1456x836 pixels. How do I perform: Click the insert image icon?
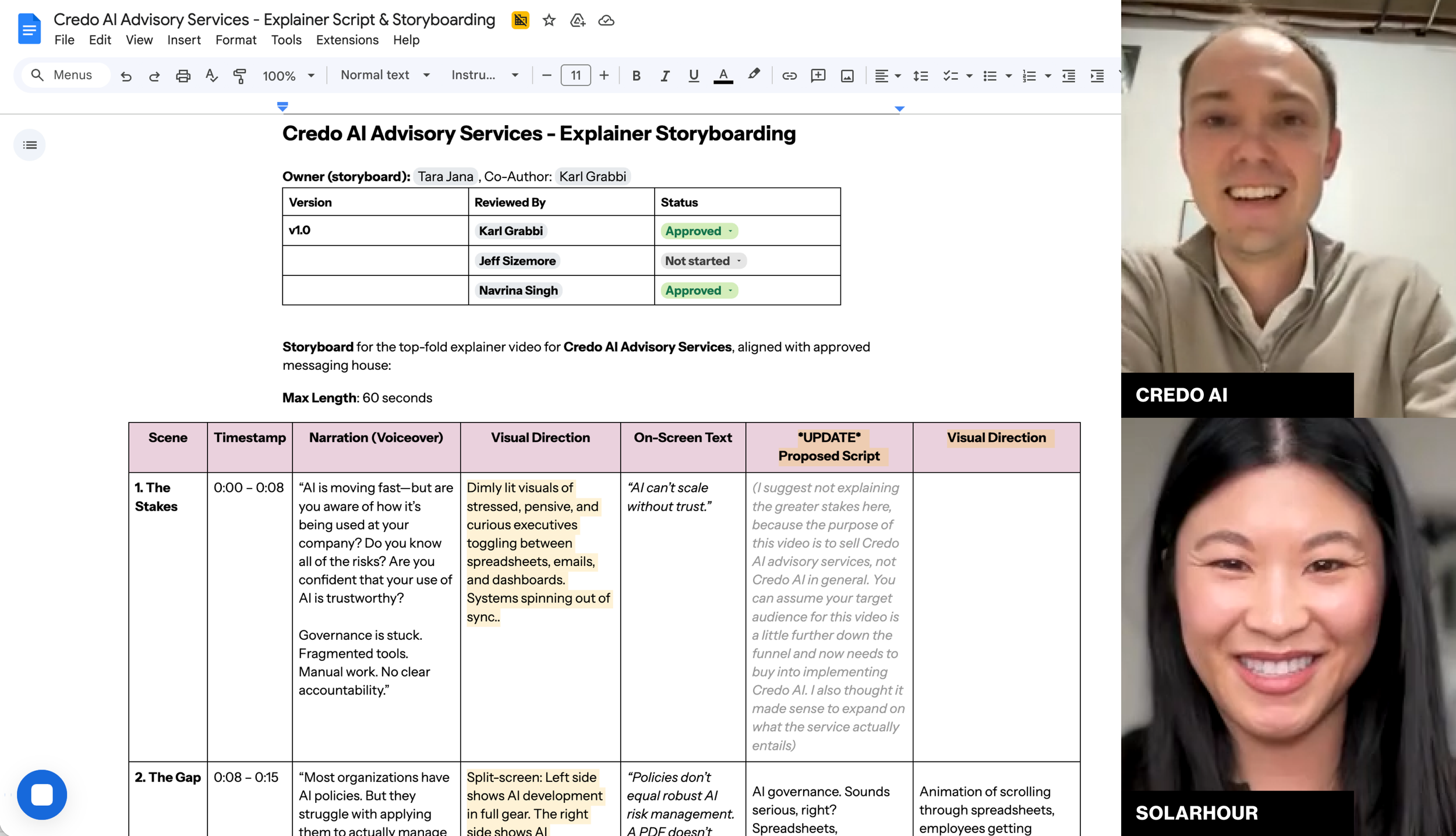point(847,76)
